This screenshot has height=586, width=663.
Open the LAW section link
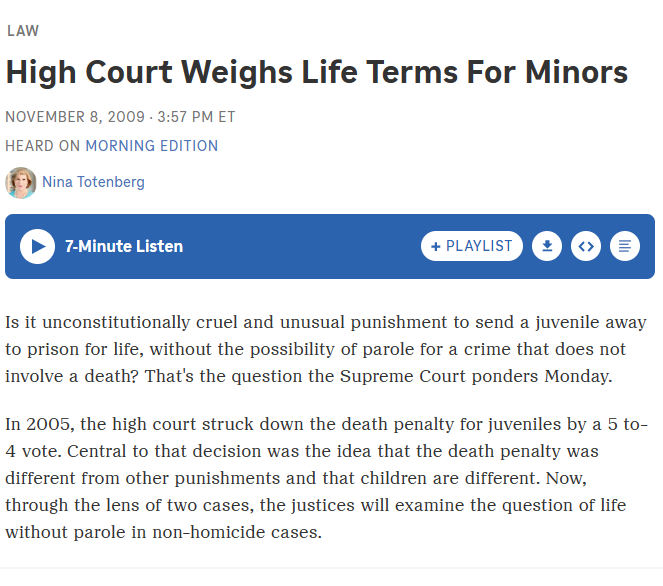23,30
